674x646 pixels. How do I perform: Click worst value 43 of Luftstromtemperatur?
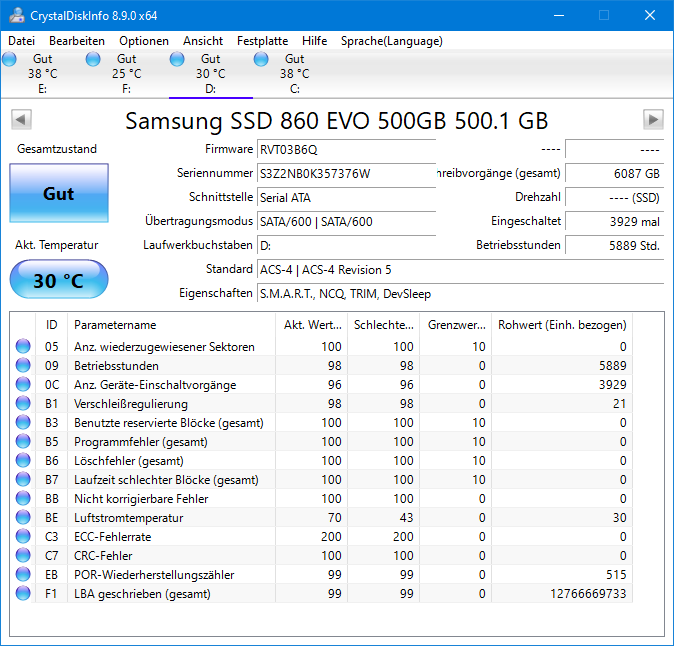406,517
